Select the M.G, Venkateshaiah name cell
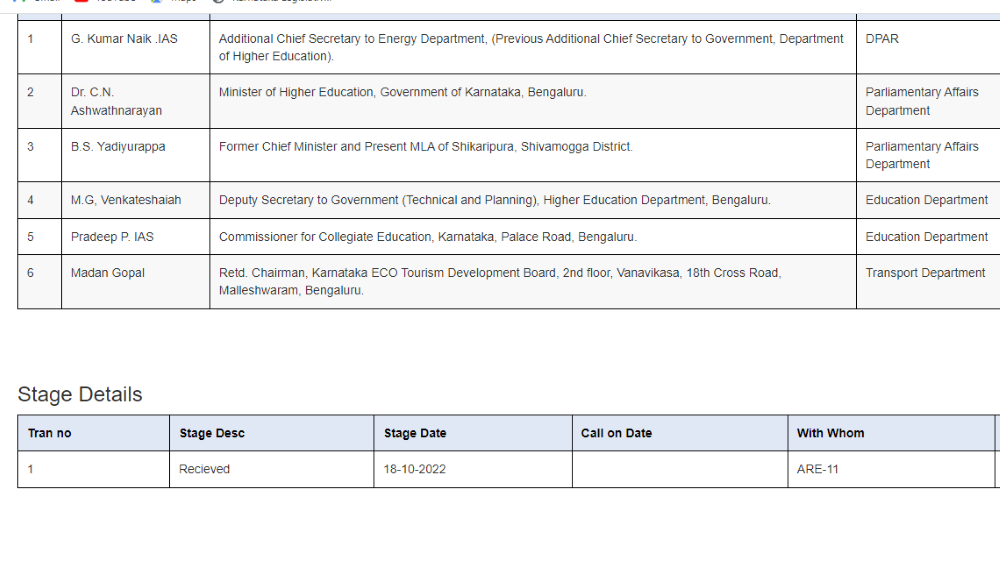 (x=126, y=200)
